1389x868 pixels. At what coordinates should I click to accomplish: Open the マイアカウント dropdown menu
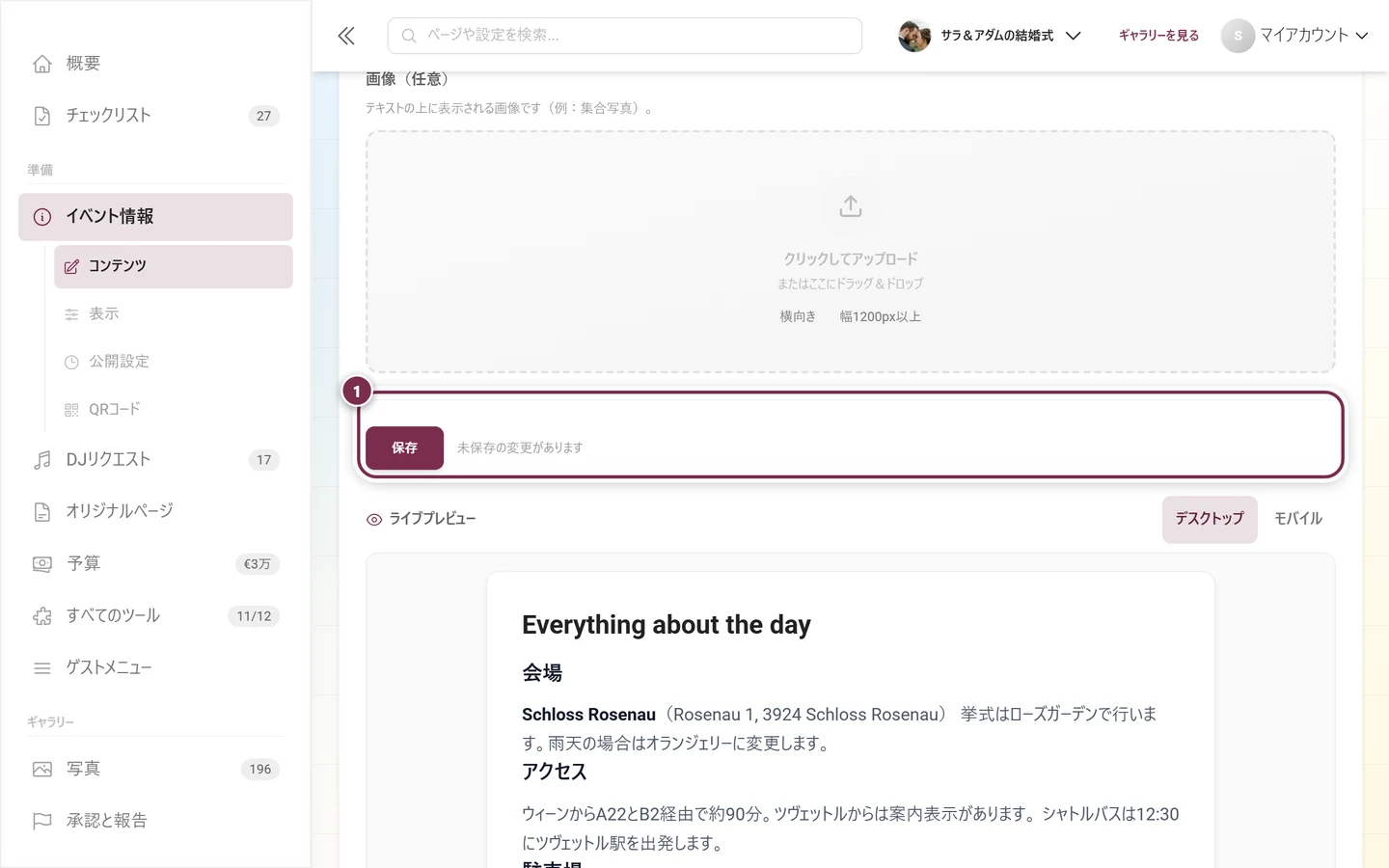(1294, 36)
